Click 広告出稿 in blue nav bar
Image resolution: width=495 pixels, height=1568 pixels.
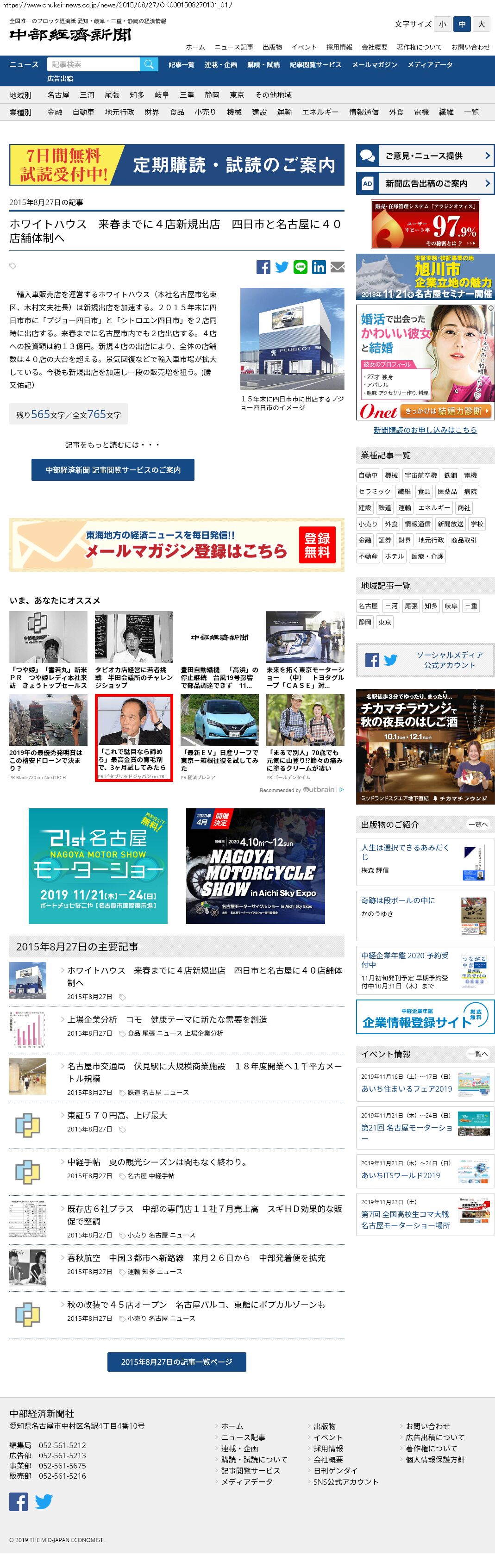[x=60, y=79]
